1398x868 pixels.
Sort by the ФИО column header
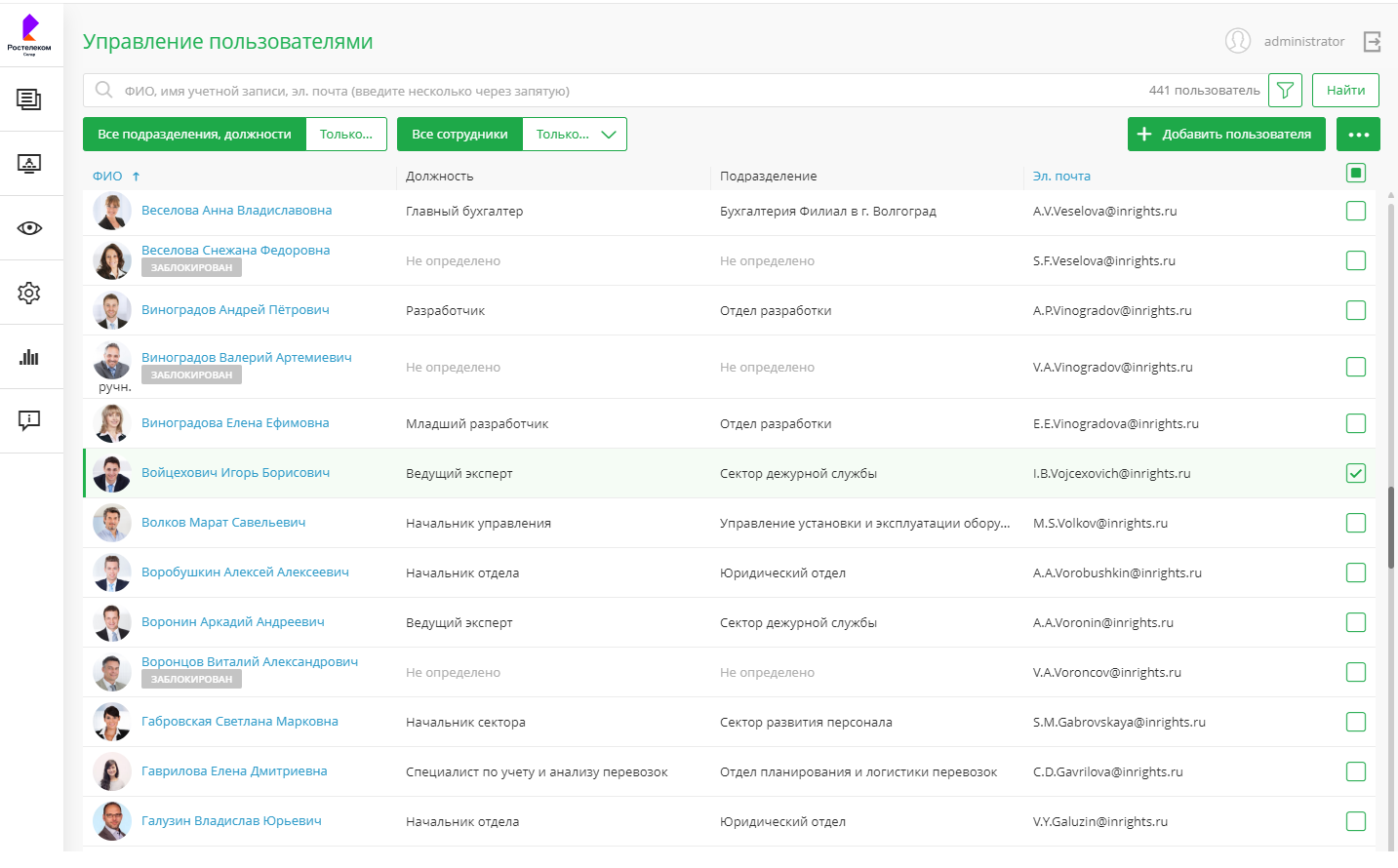pos(107,177)
